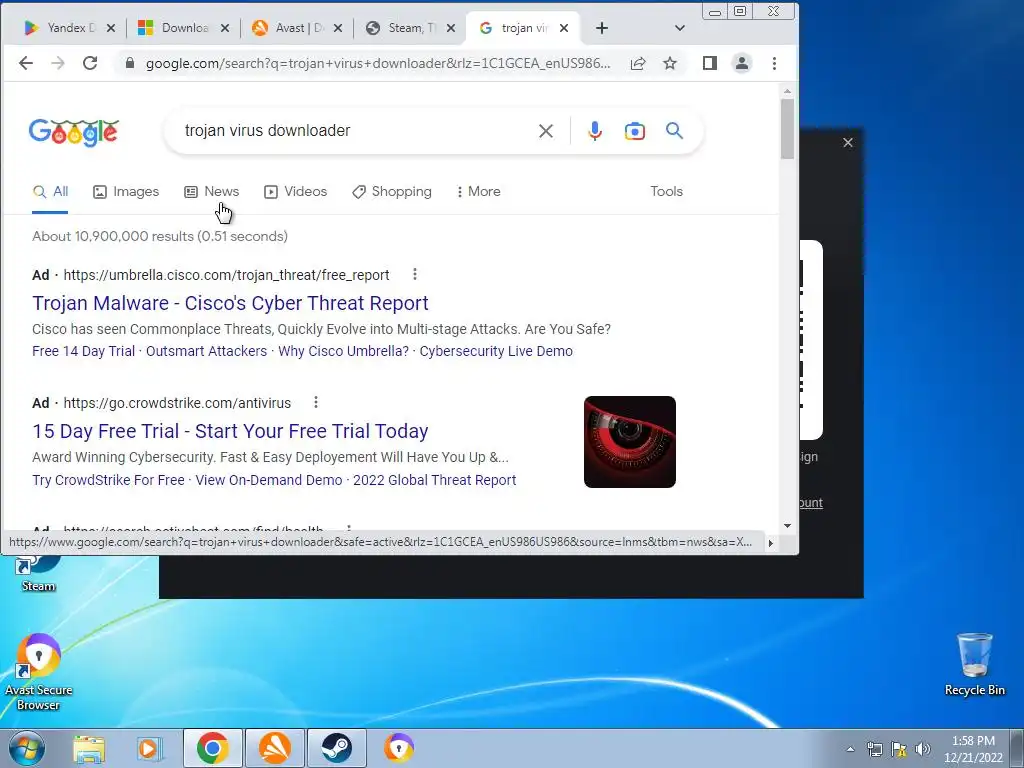The height and width of the screenshot is (768, 1024).
Task: Open the volume speaker tray icon
Action: tap(923, 749)
